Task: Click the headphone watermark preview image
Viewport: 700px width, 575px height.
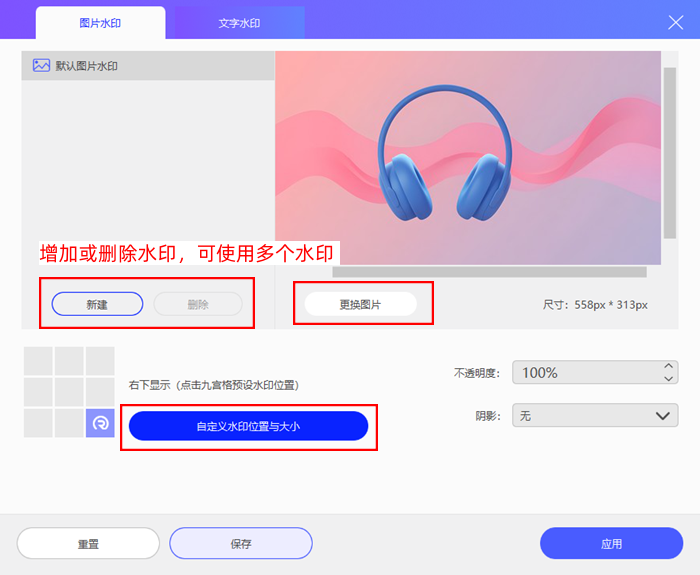Action: (x=467, y=158)
